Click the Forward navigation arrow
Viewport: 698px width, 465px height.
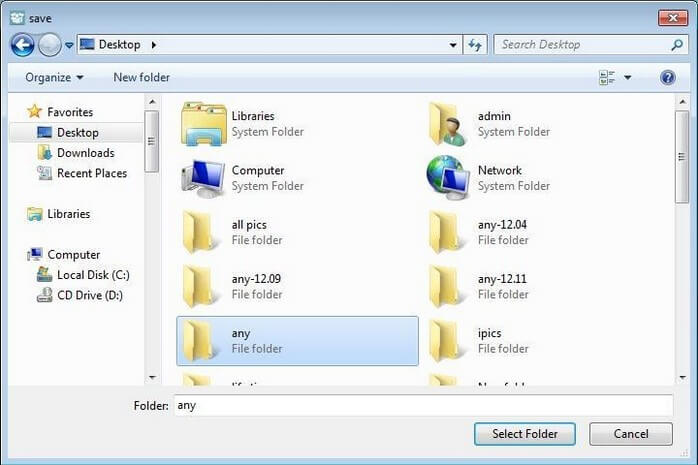click(x=49, y=45)
